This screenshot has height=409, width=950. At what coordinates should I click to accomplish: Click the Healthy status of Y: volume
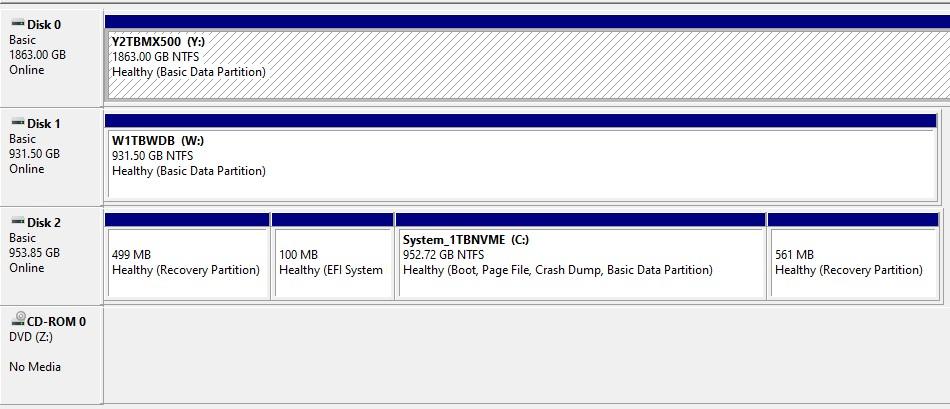point(189,72)
